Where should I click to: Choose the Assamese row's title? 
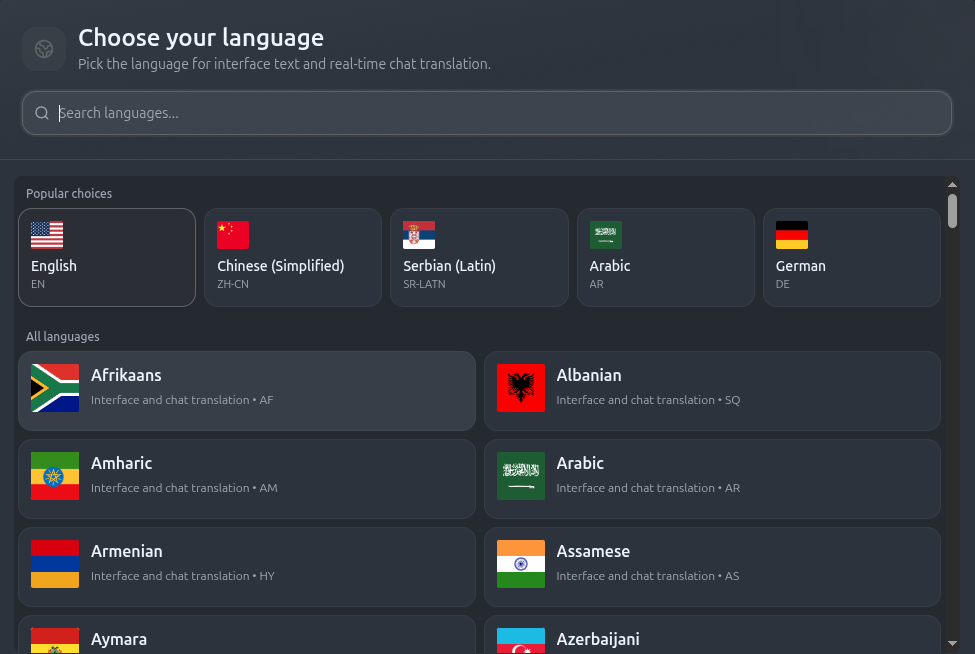[x=593, y=551]
